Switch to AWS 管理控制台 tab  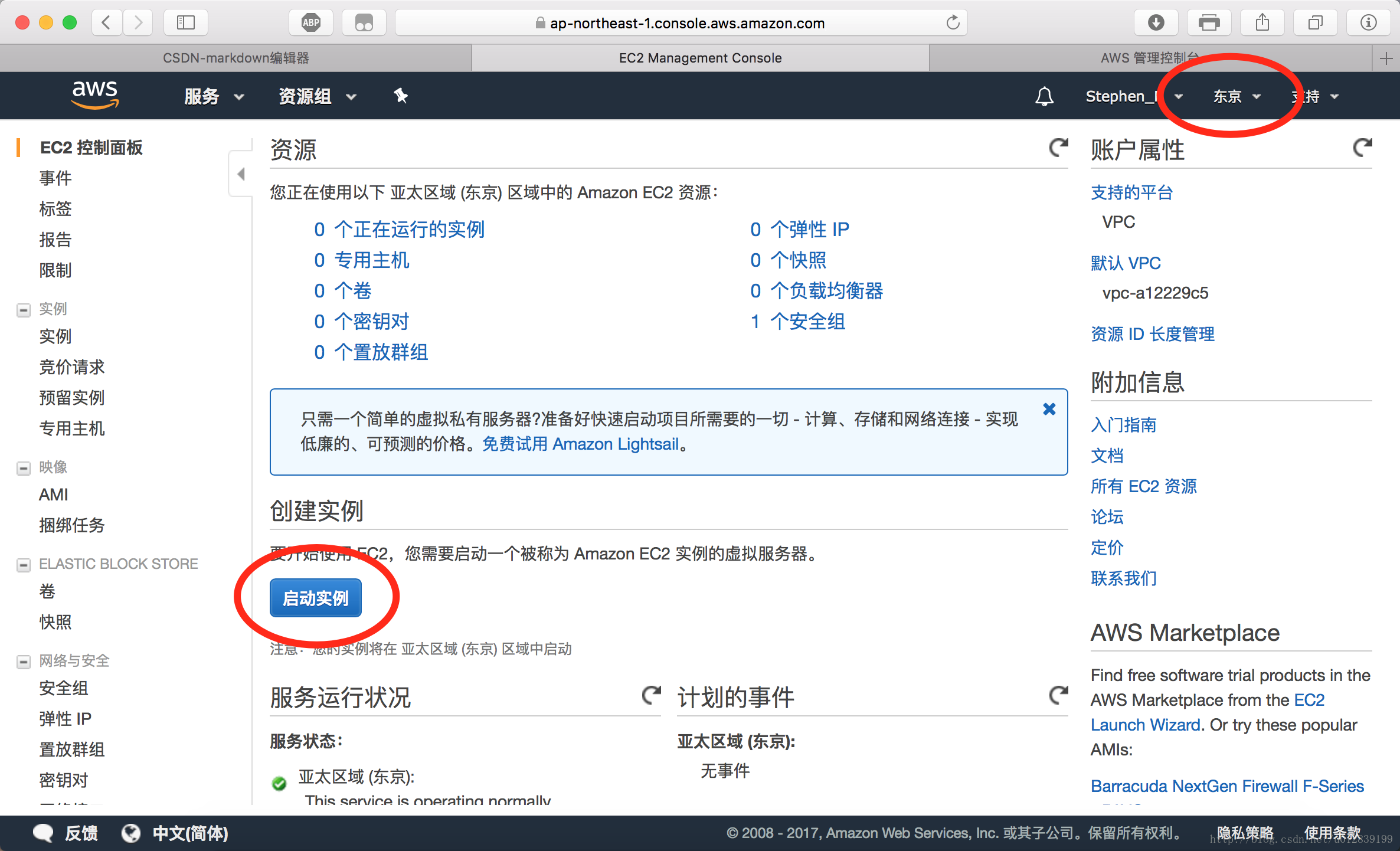(x=1151, y=58)
